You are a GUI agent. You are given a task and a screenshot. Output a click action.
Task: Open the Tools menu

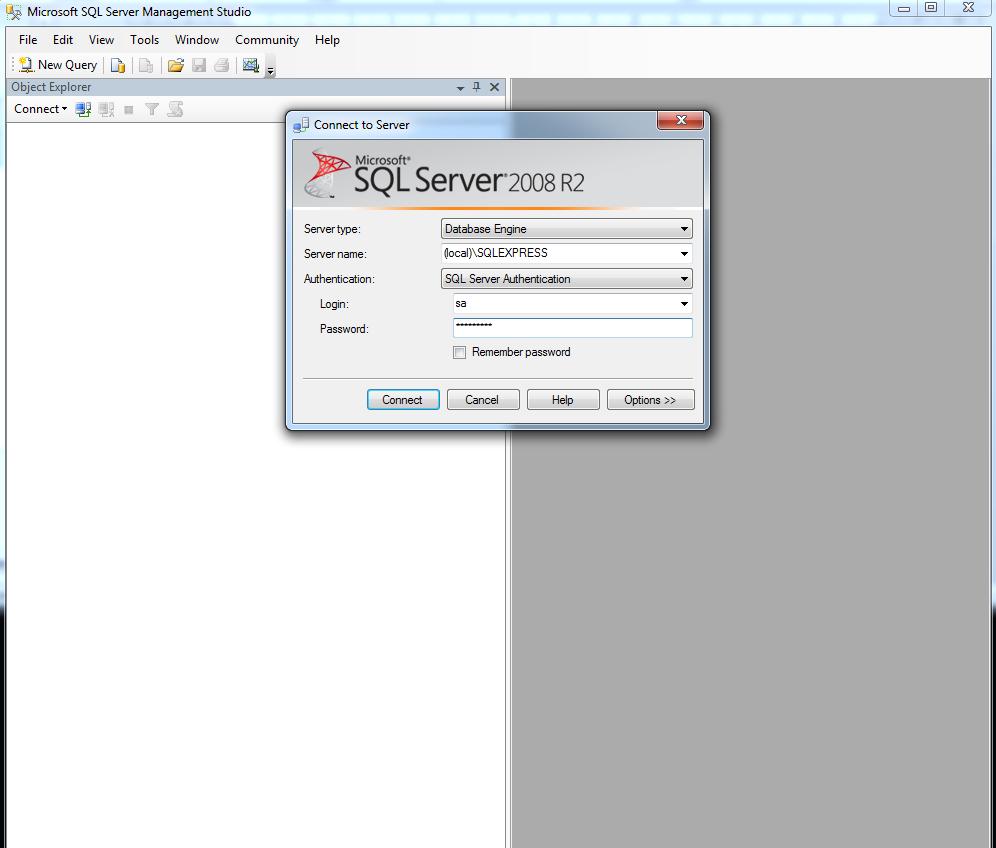point(145,40)
